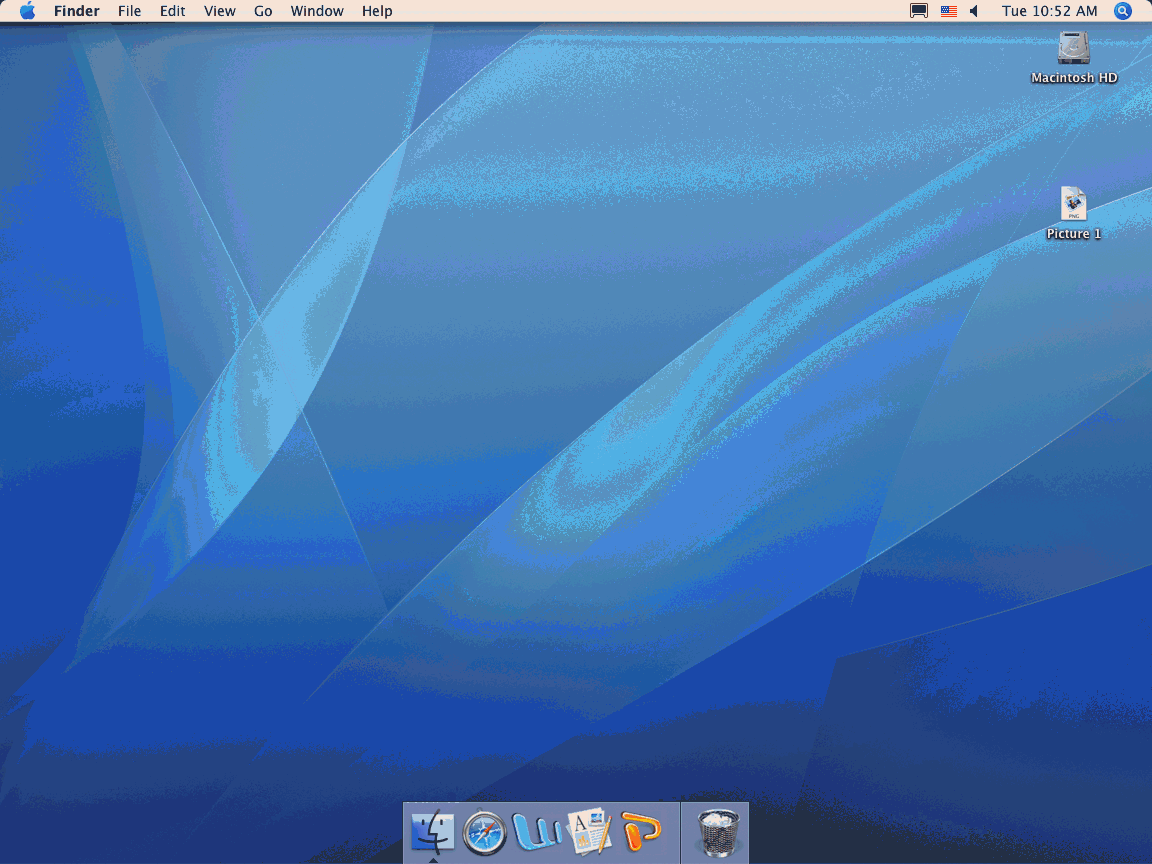Open Finder from the Dock

click(x=433, y=832)
